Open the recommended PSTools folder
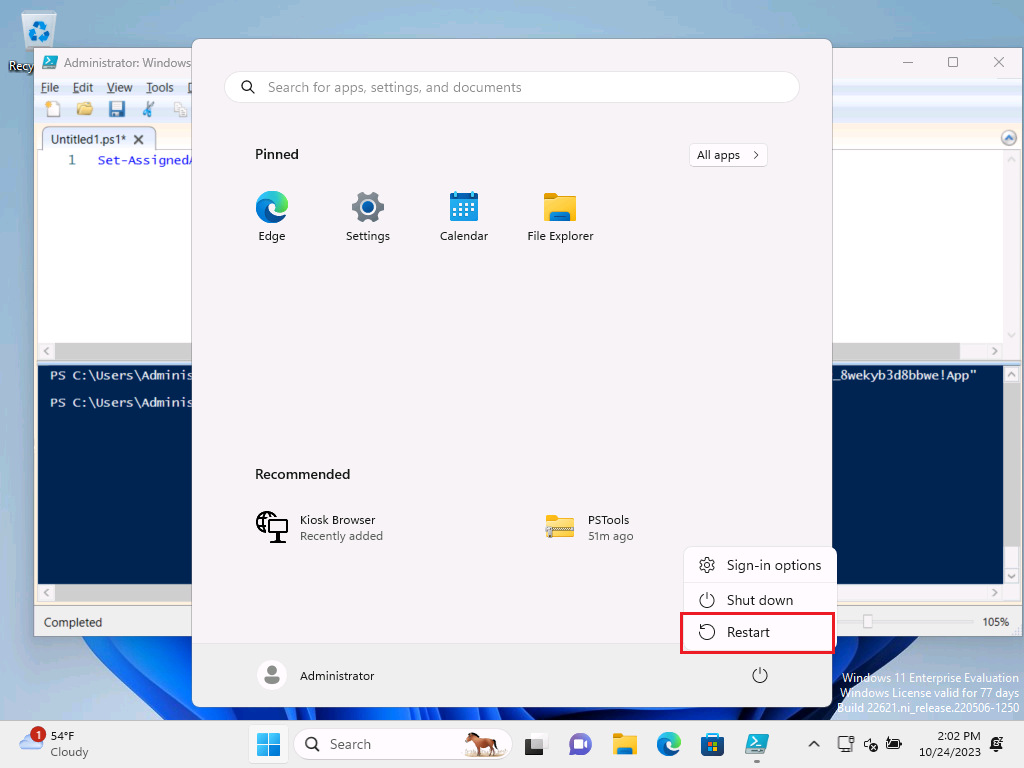1024x768 pixels. point(589,528)
